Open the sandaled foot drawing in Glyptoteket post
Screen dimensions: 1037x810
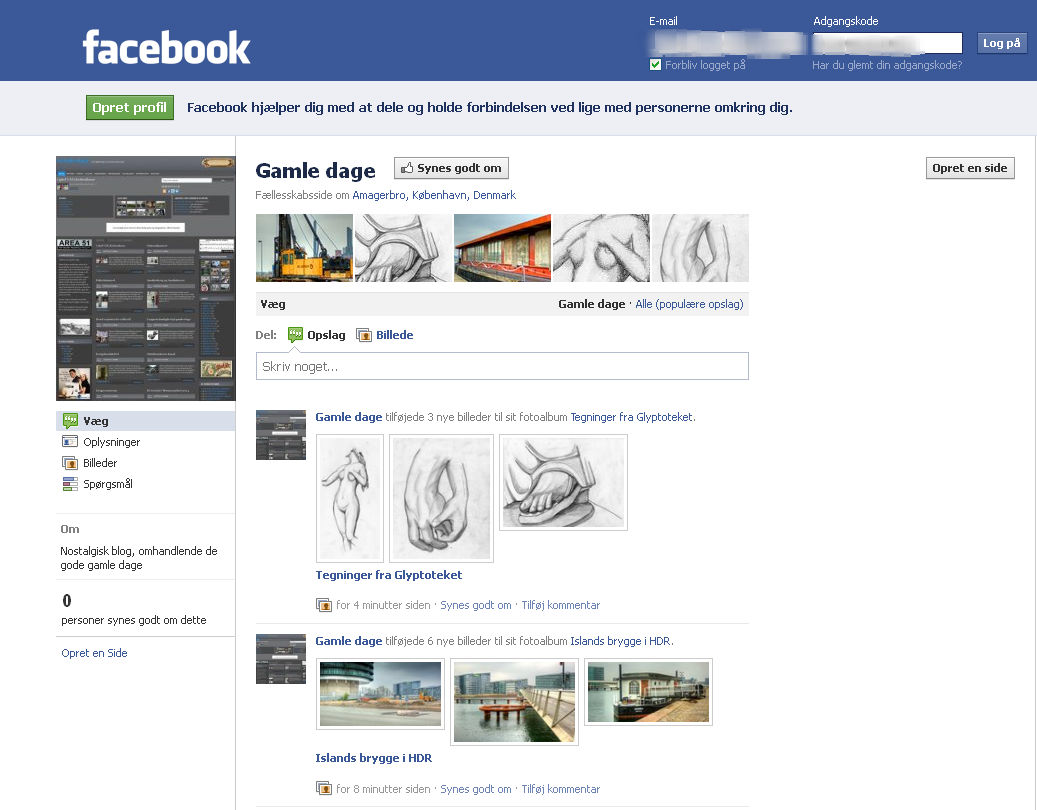[563, 483]
